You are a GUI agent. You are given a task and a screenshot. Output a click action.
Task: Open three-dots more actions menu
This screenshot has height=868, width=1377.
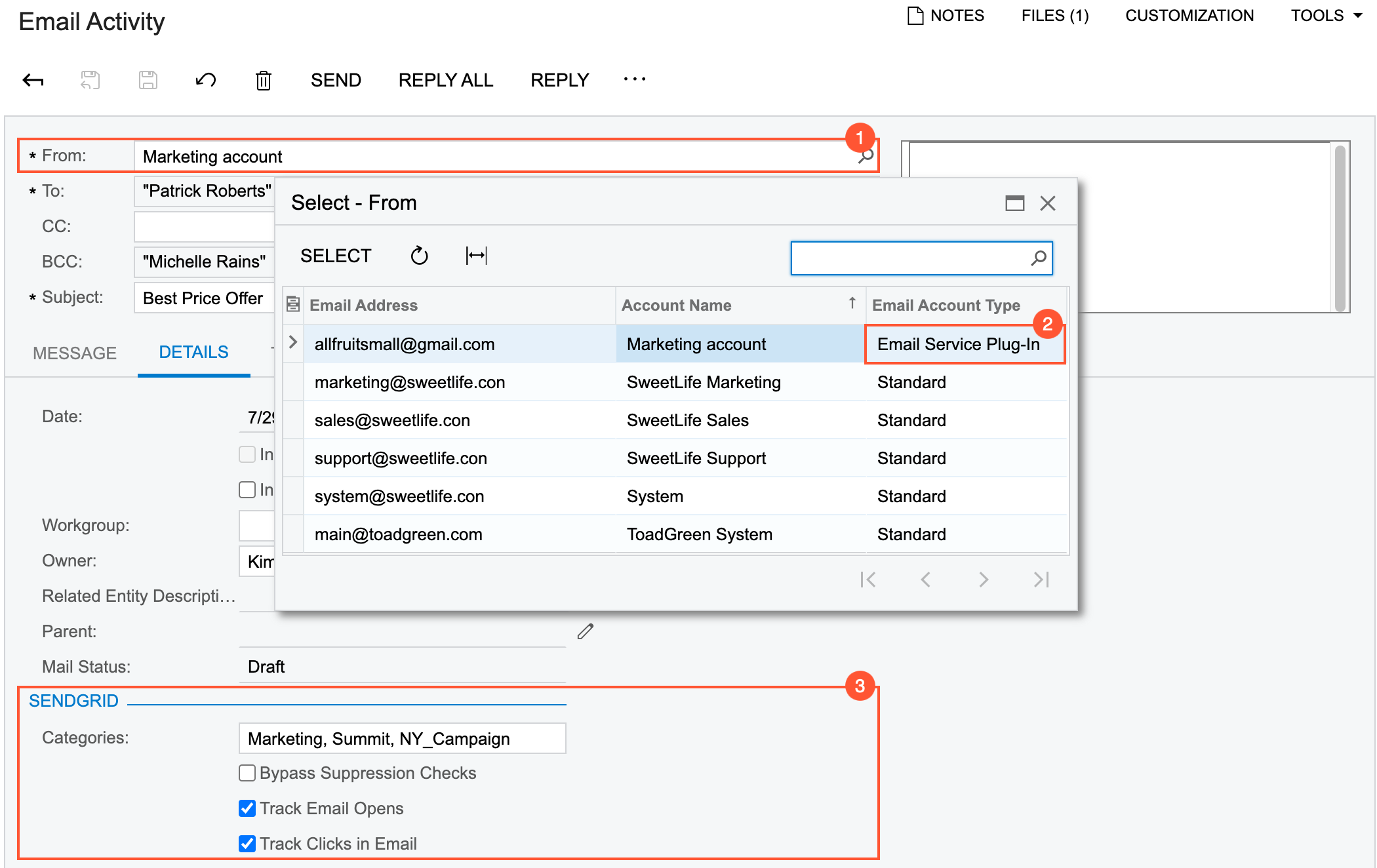point(634,79)
